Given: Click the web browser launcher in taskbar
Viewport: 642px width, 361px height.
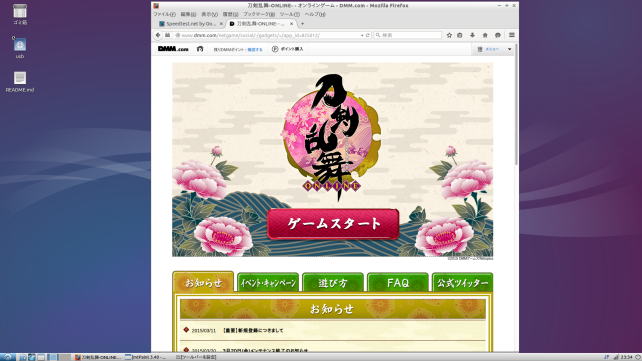Looking at the screenshot, I should click(32, 357).
